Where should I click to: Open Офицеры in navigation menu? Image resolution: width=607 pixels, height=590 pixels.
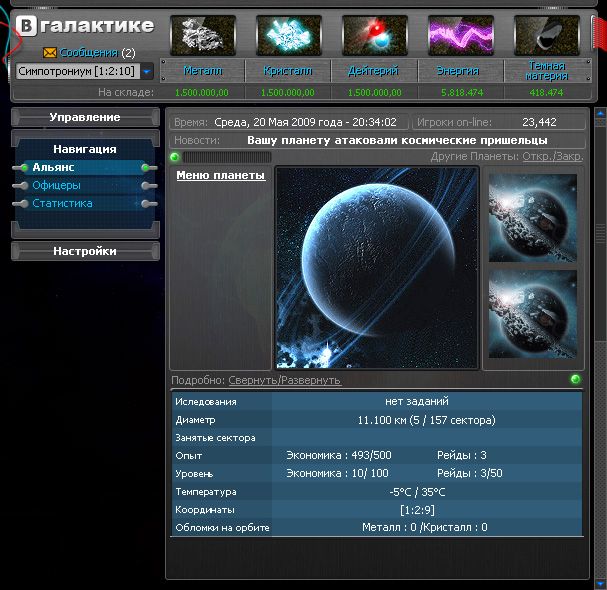(x=56, y=185)
